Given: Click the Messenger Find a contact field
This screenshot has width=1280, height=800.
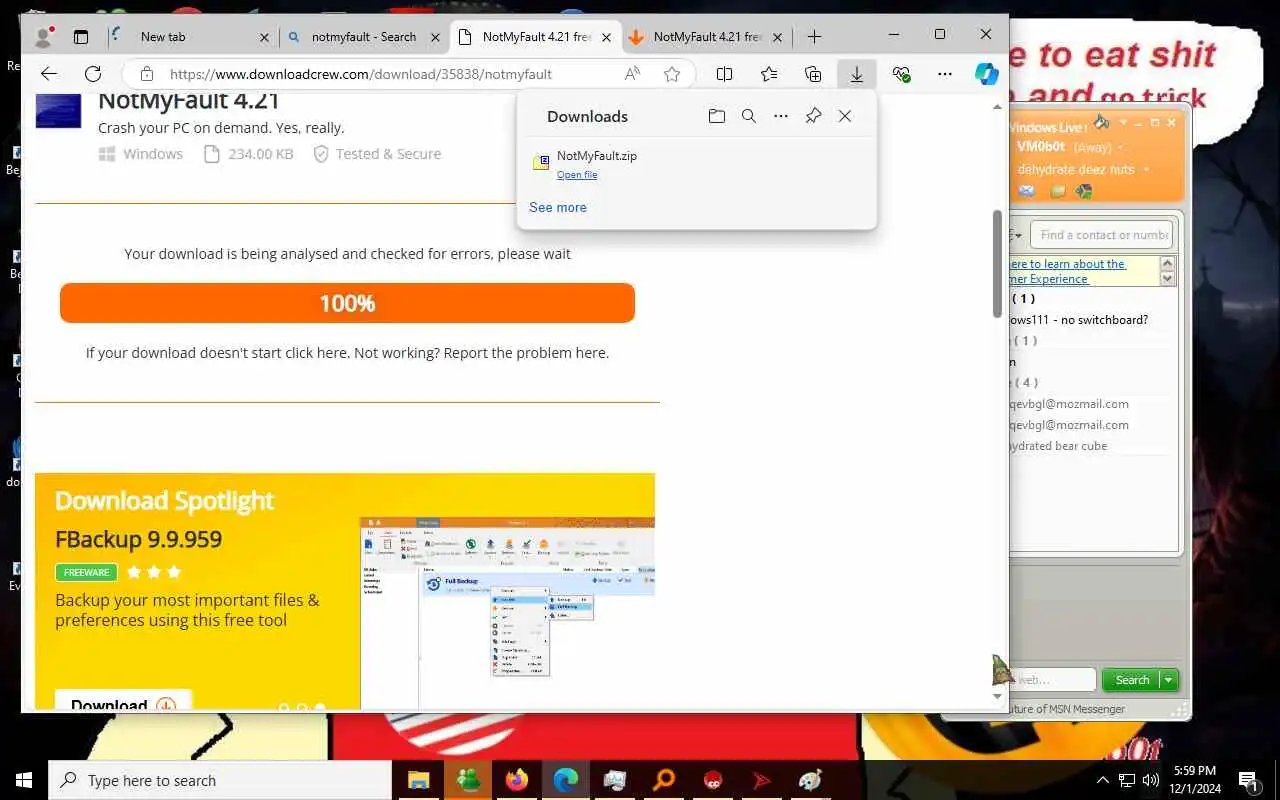Looking at the screenshot, I should [x=1102, y=235].
